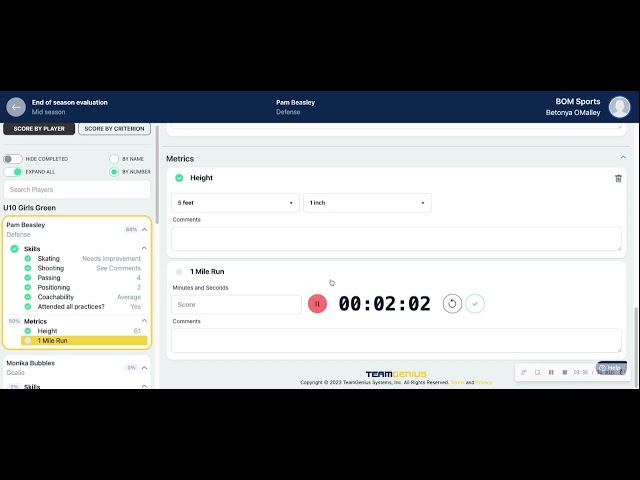Screen dimensions: 640x480
Task: Select the Height item in sidebar
Action: click(x=47, y=331)
